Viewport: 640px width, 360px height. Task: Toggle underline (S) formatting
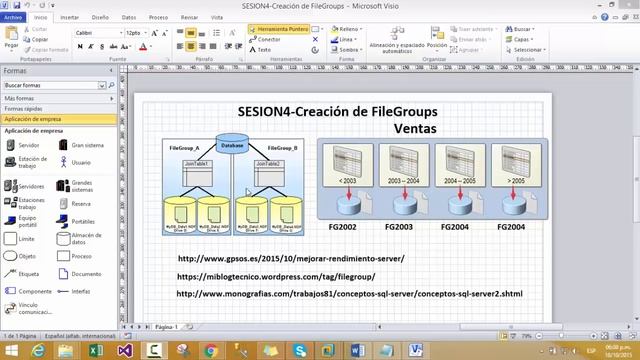pos(102,47)
